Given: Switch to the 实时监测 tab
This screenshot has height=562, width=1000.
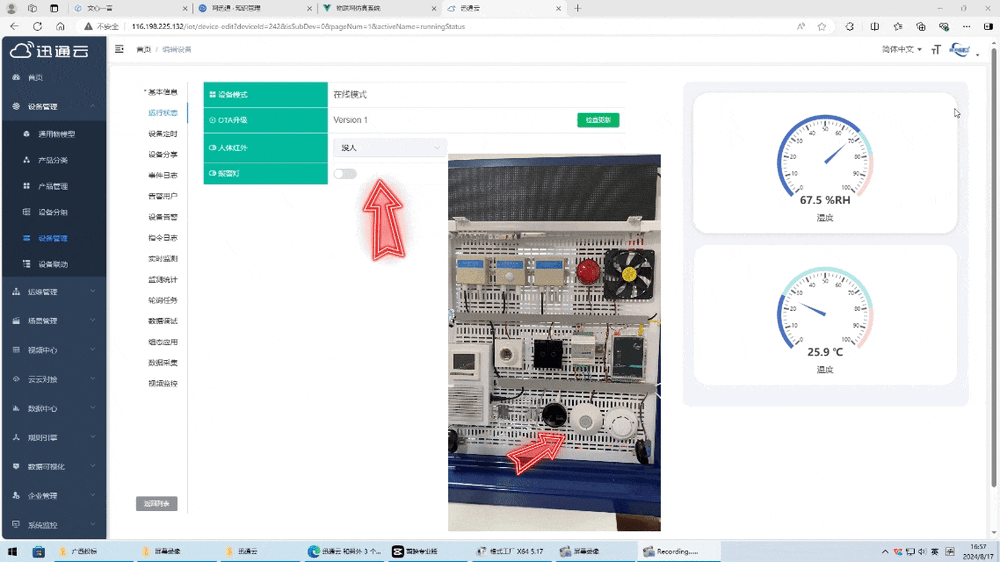Looking at the screenshot, I should tap(162, 259).
